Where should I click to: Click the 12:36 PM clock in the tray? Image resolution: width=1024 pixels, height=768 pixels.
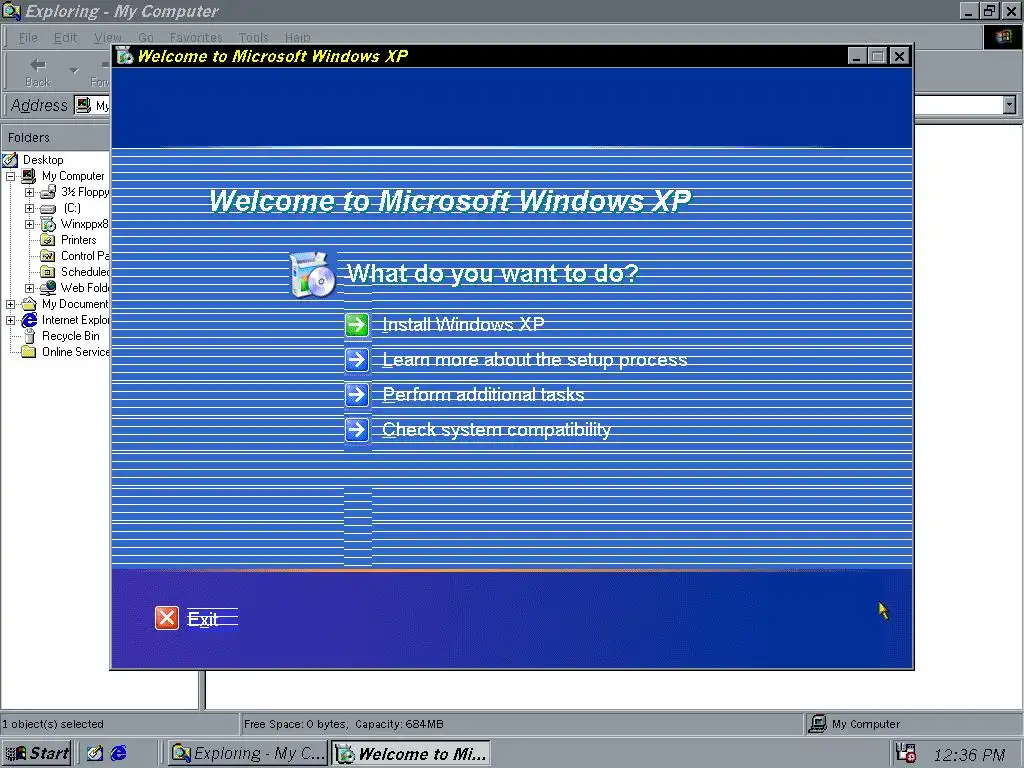[969, 755]
